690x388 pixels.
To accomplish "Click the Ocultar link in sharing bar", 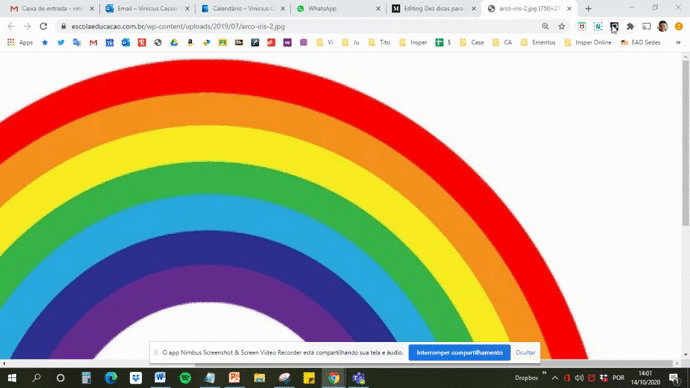I will tap(525, 352).
